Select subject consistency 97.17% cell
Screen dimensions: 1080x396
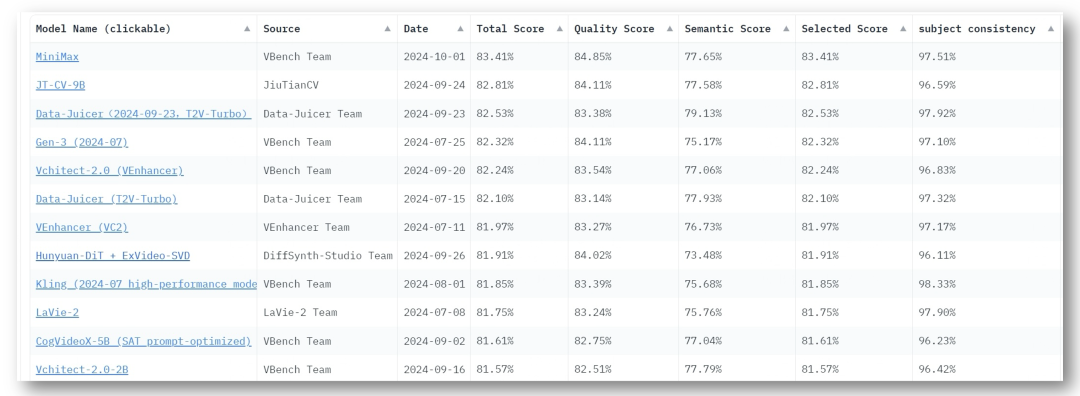coord(986,227)
